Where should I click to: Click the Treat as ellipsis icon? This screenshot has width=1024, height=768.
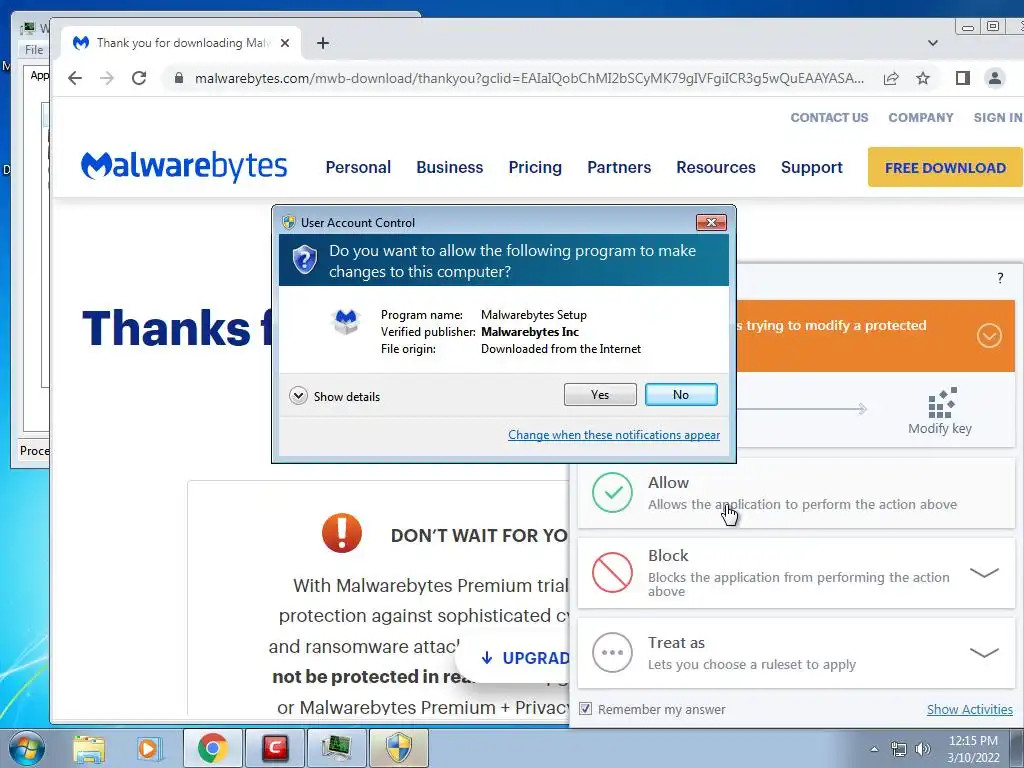[x=612, y=652]
